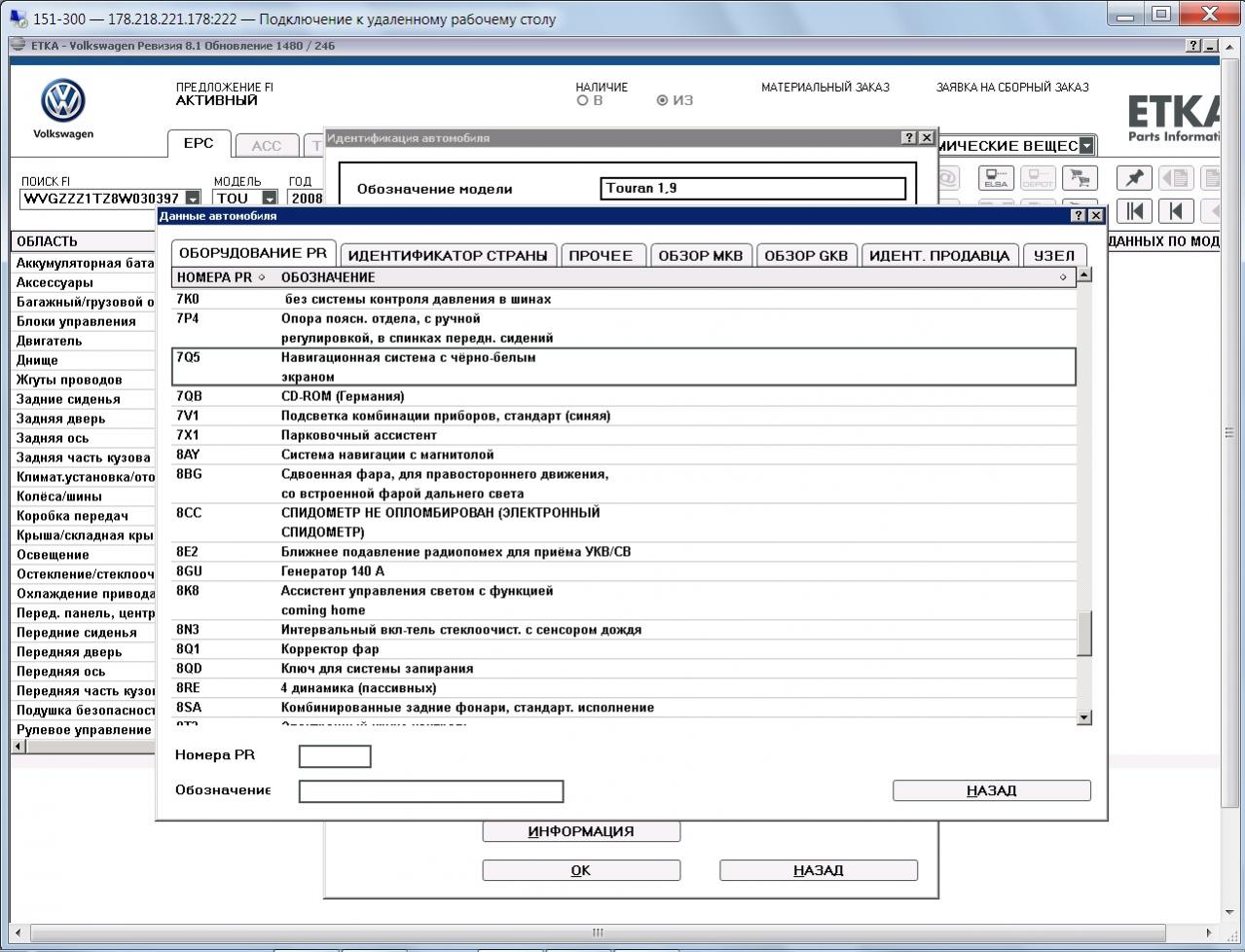Select the НАЛИЧИЕ 'В' radio button
The image size is (1245, 952).
click(x=583, y=100)
